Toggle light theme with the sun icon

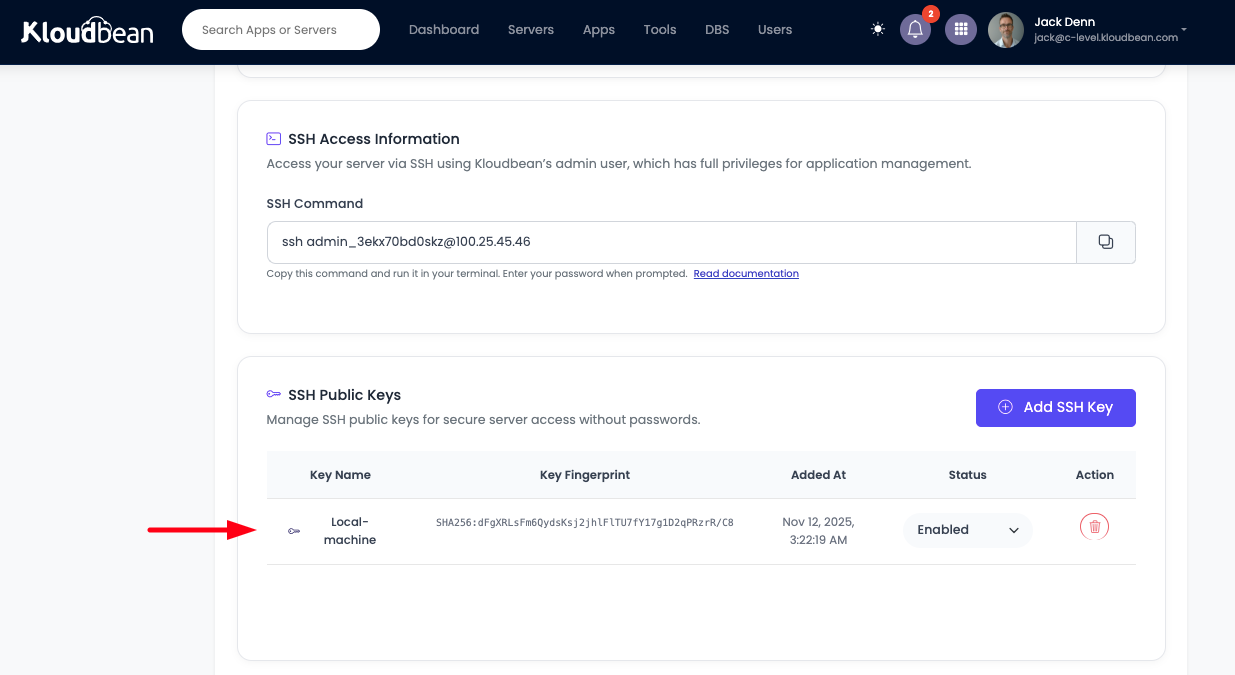877,29
